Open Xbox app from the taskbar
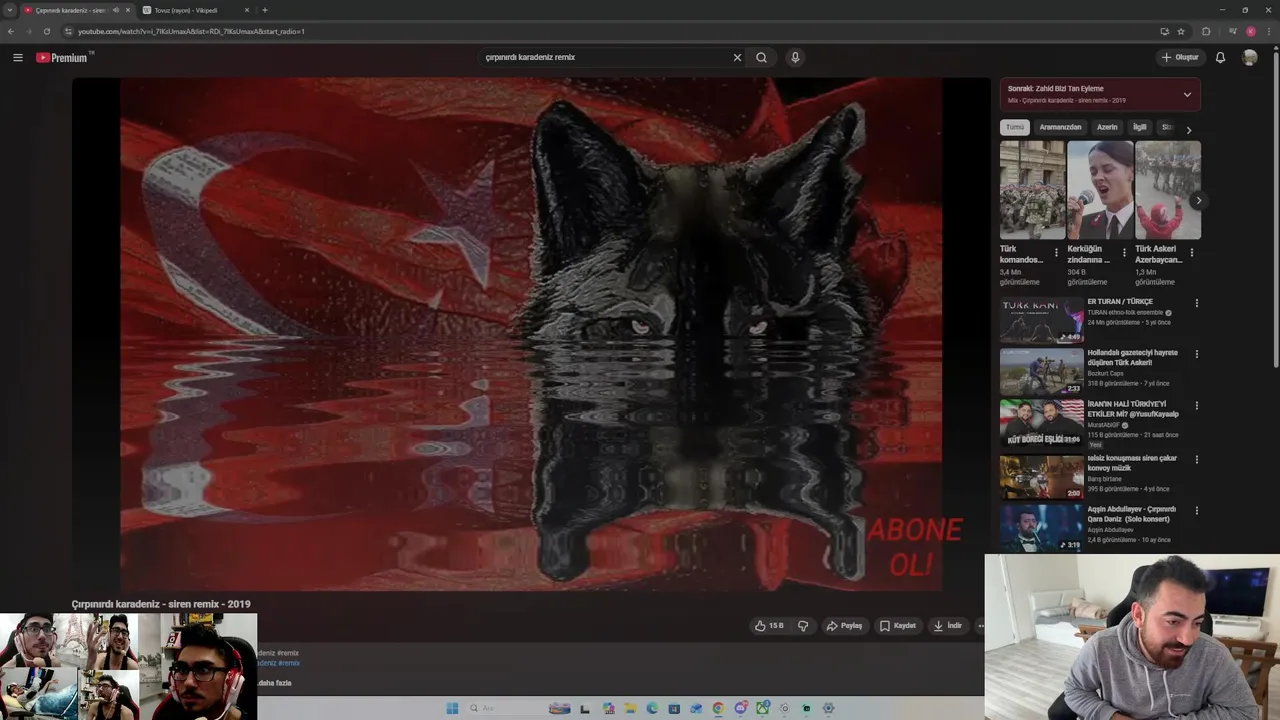Image resolution: width=1280 pixels, height=720 pixels. [763, 708]
